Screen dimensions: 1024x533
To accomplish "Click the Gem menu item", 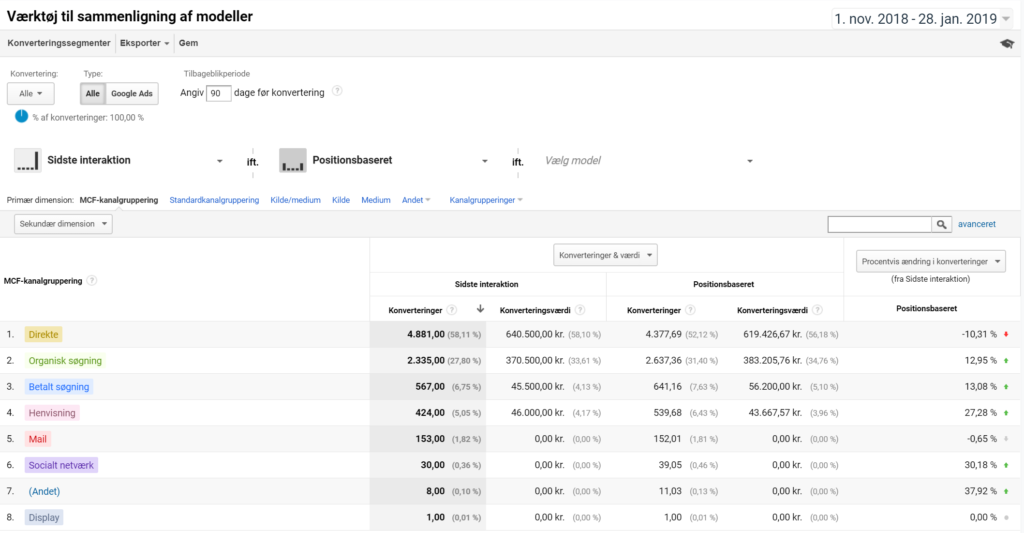I will click(x=188, y=43).
